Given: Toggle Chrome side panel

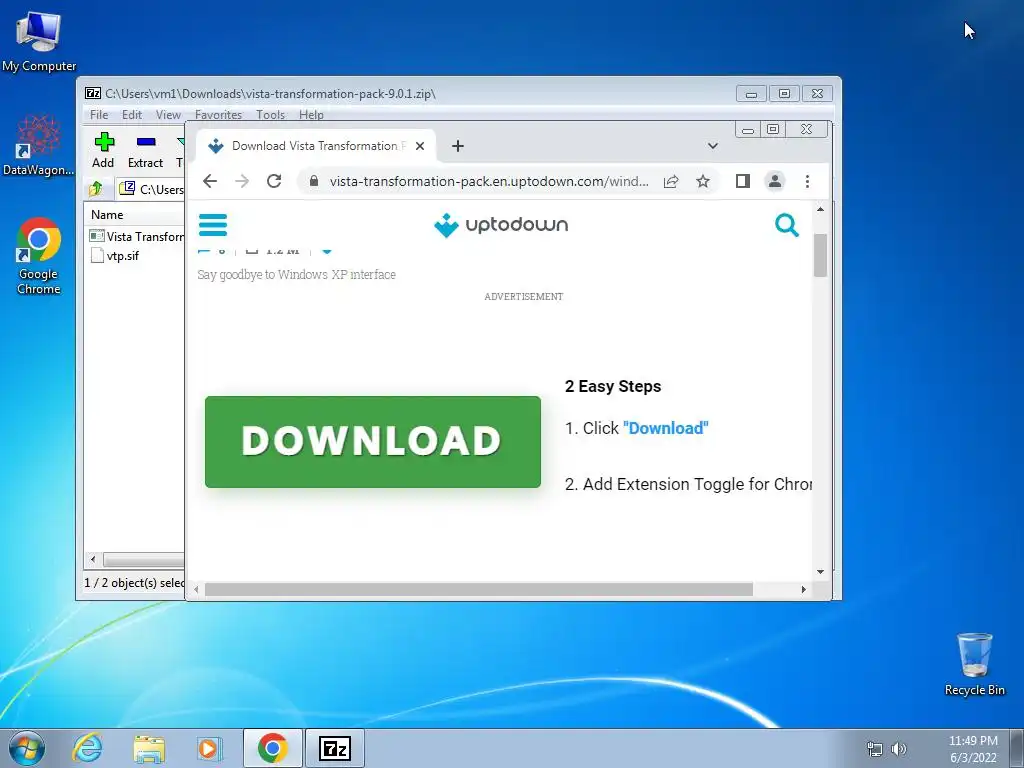Looking at the screenshot, I should click(743, 181).
